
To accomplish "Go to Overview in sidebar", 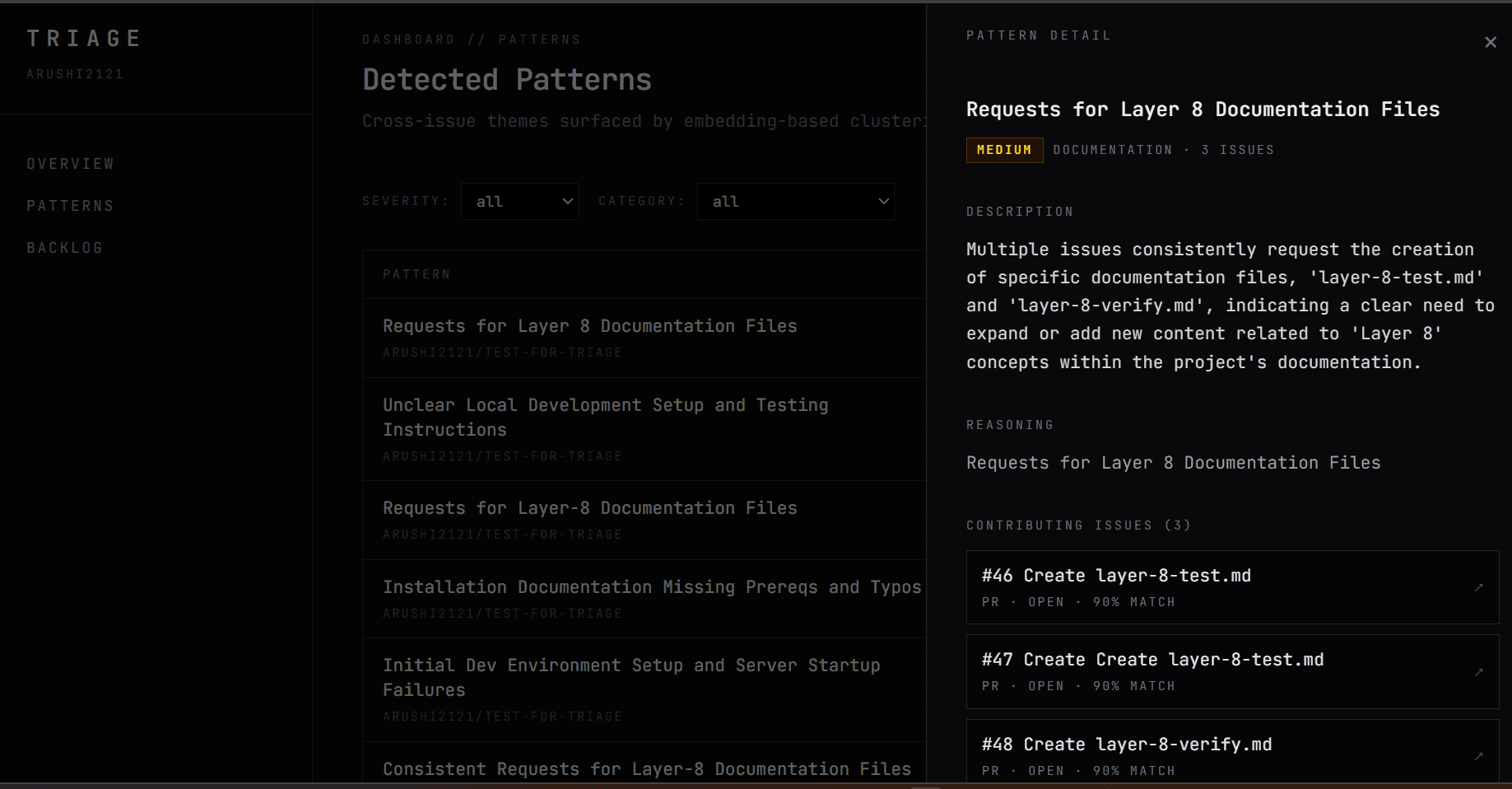I will [x=70, y=164].
